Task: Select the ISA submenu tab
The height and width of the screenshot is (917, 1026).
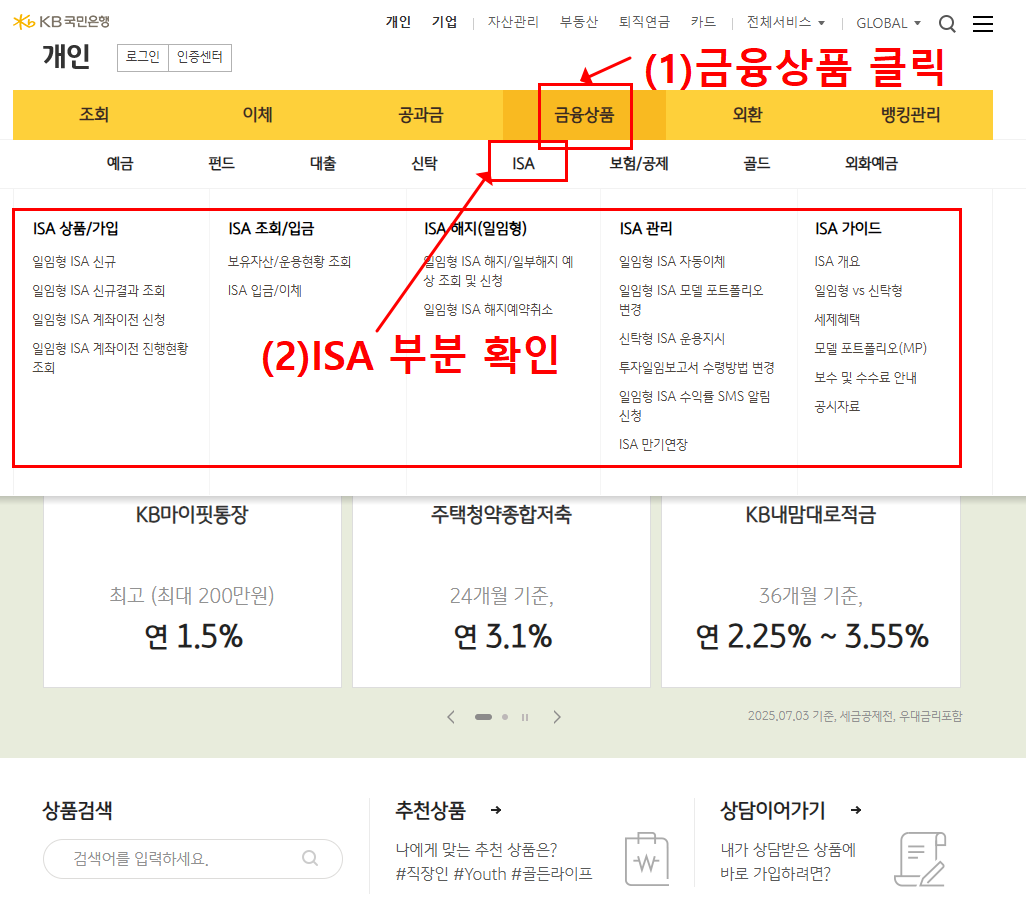Action: (523, 163)
